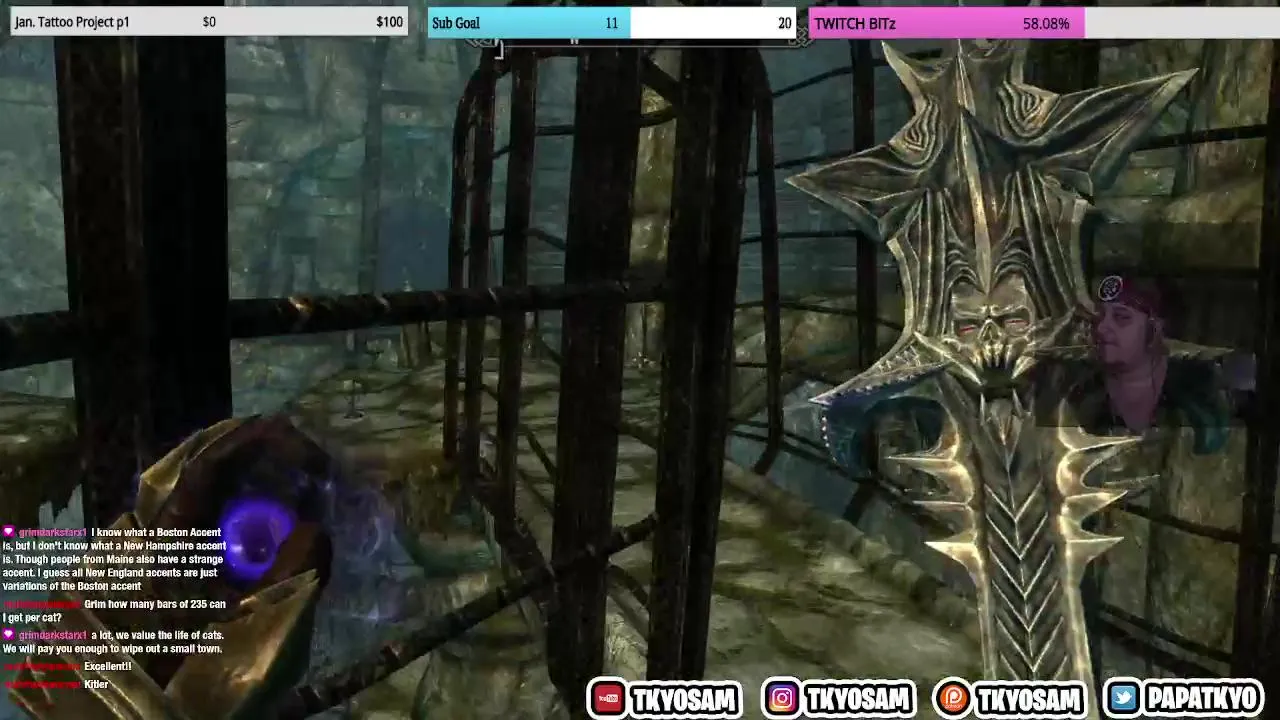
Task: Click the 'TWITCH BITz' label
Action: point(855,23)
